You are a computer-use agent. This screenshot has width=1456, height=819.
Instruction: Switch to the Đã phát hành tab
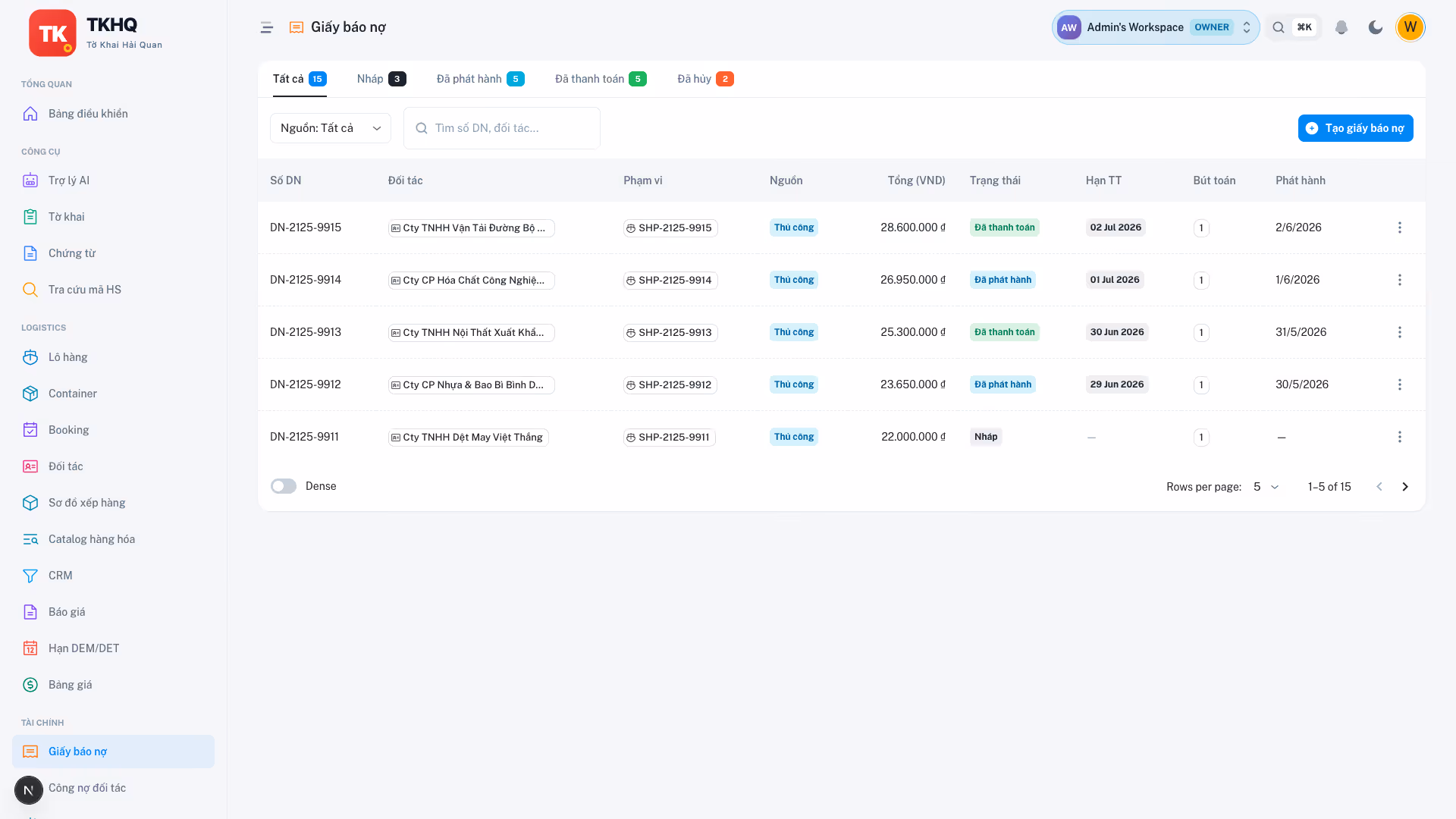[480, 79]
